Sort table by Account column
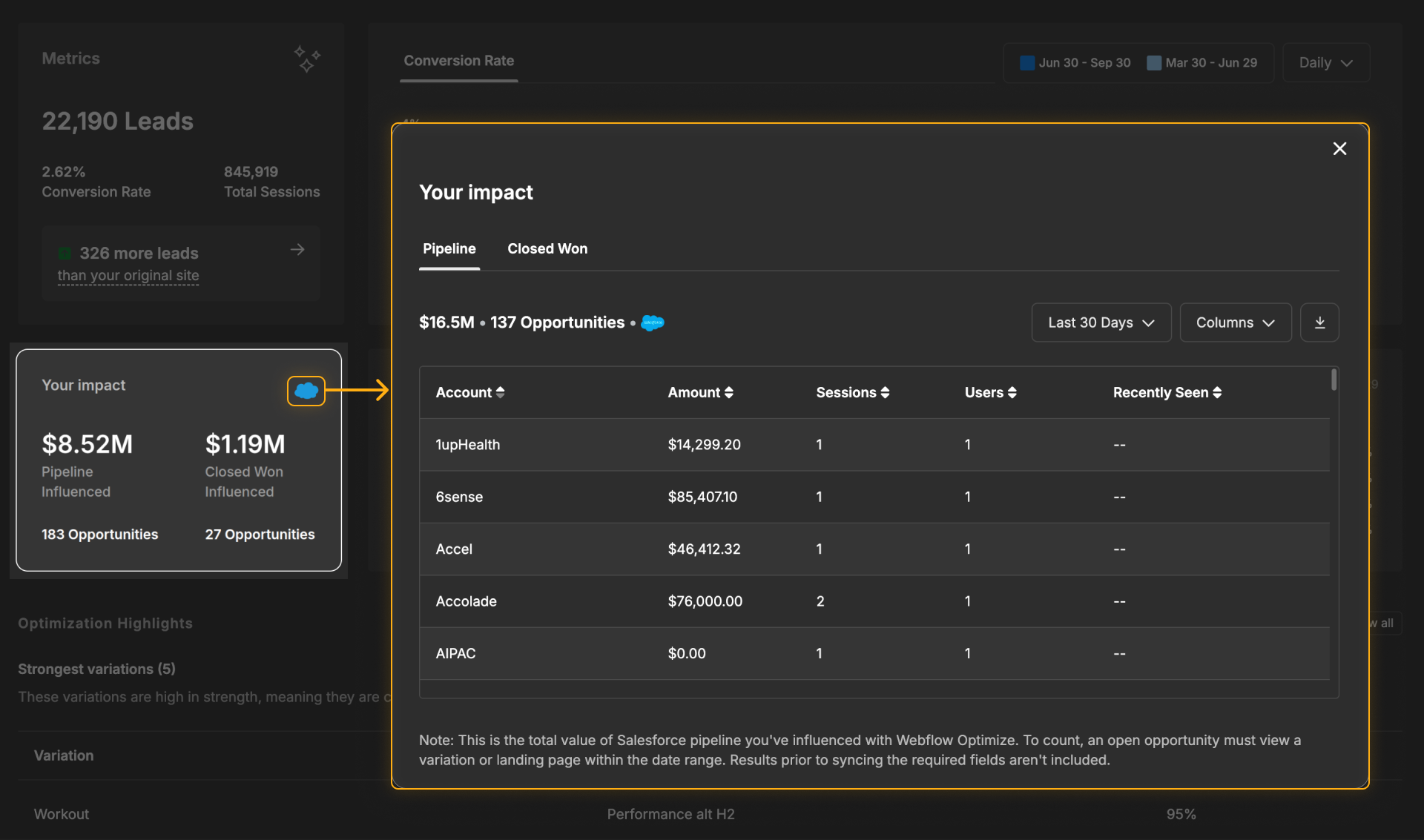This screenshot has height=840, width=1424. tap(470, 392)
